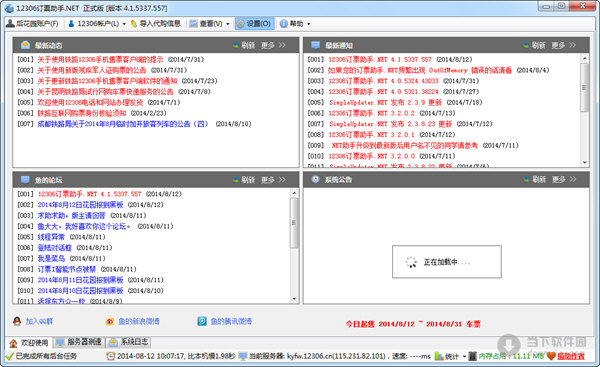Switch to the 系统日志 tab

129,342
